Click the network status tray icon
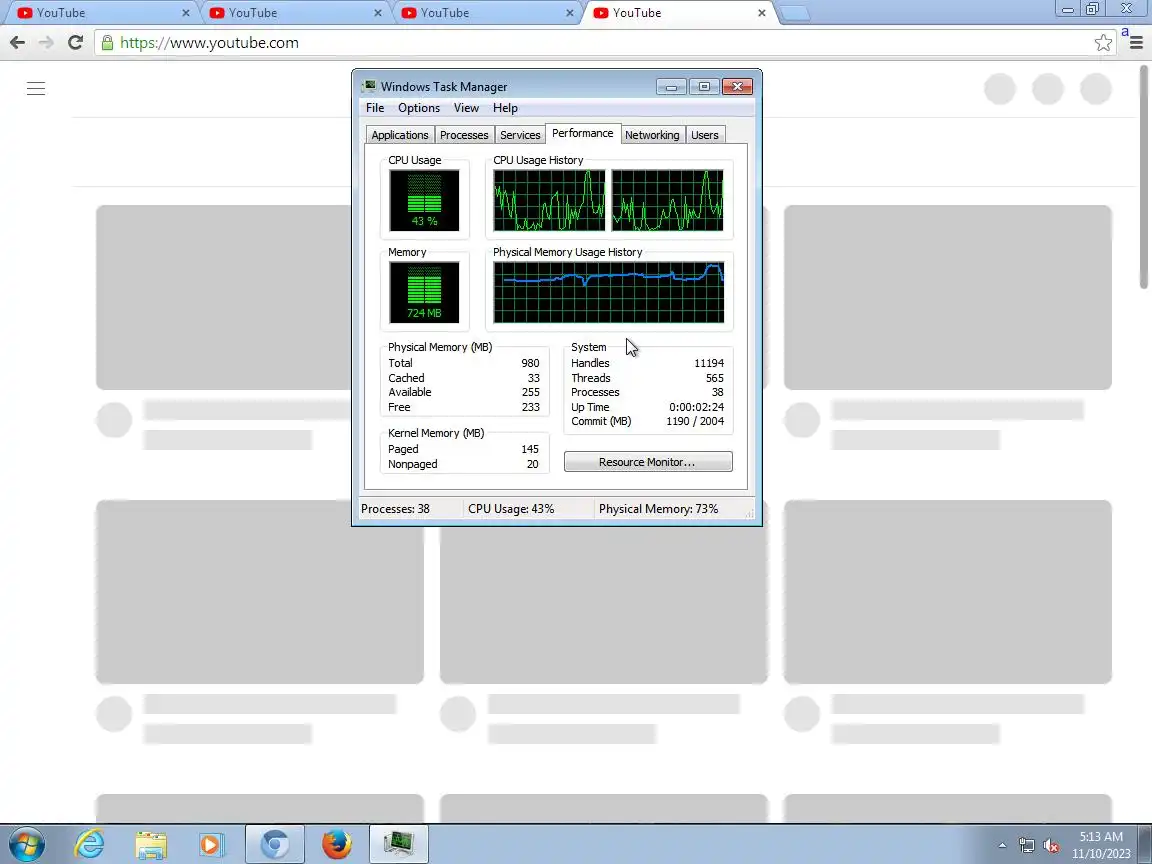Image resolution: width=1152 pixels, height=864 pixels. click(x=1026, y=846)
